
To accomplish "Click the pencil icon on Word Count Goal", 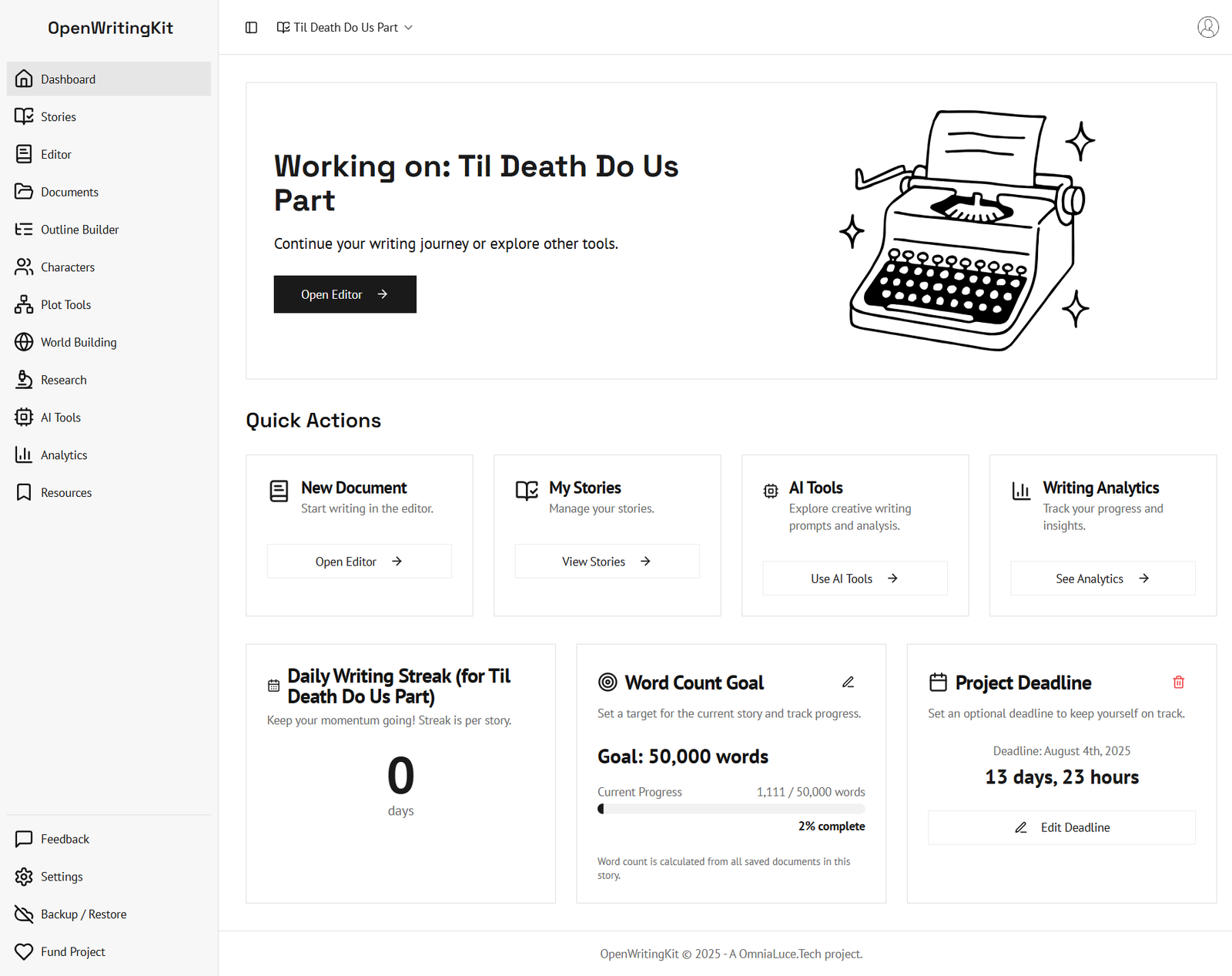I will (x=848, y=683).
